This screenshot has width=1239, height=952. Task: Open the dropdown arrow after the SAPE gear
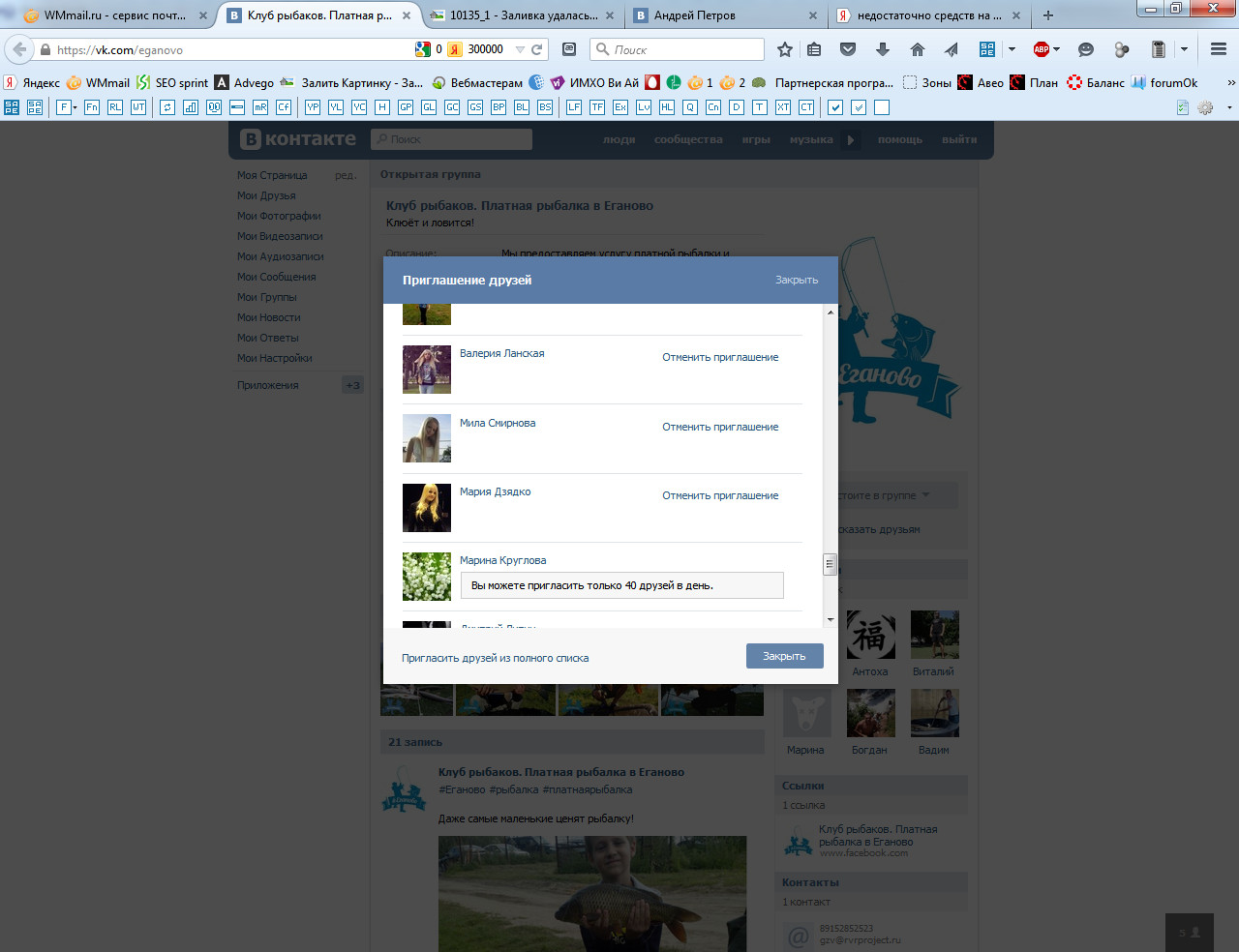click(x=1229, y=107)
